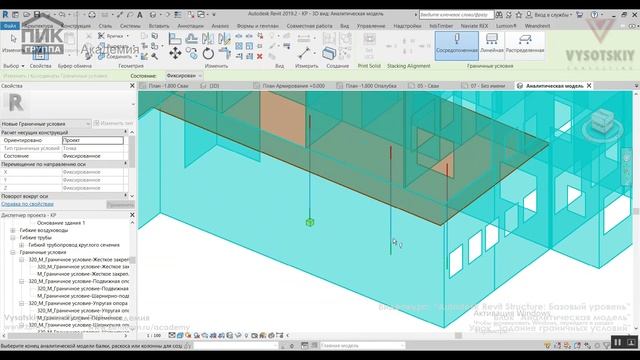Click the Save icon in quick access toolbar
The height and width of the screenshot is (360, 640).
point(37,15)
